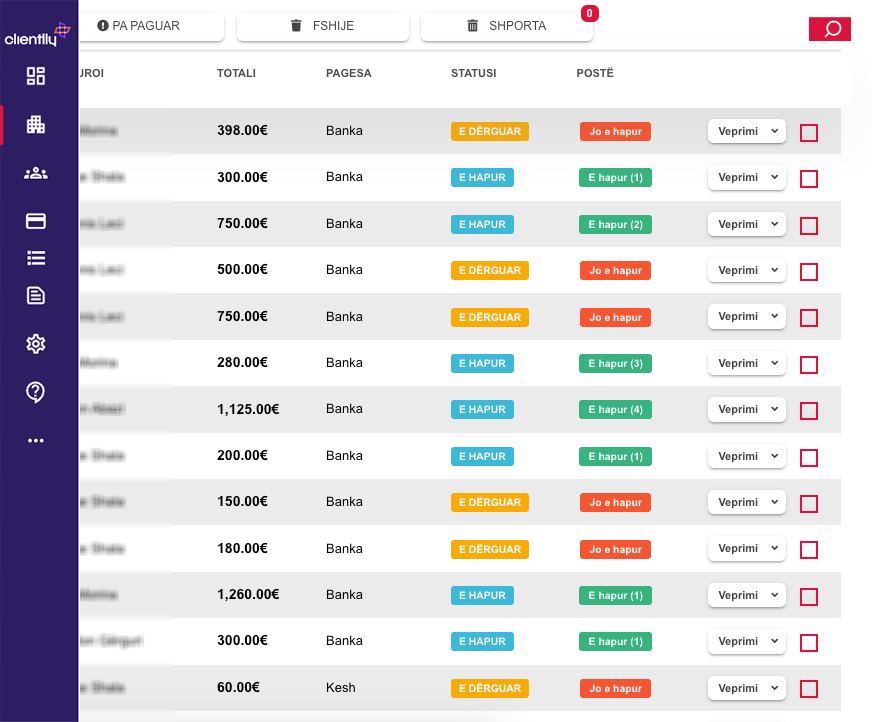Open the SHPORTA basket button
872x722 pixels.
tap(507, 26)
